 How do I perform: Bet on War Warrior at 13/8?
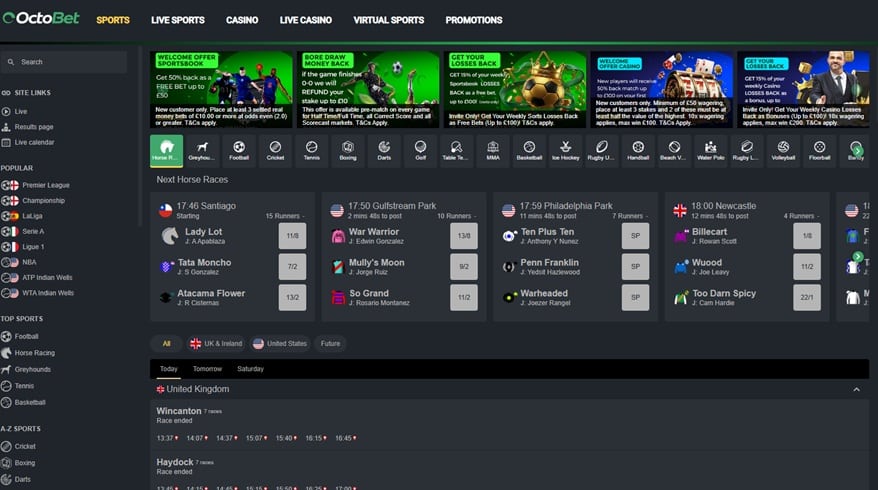(464, 236)
